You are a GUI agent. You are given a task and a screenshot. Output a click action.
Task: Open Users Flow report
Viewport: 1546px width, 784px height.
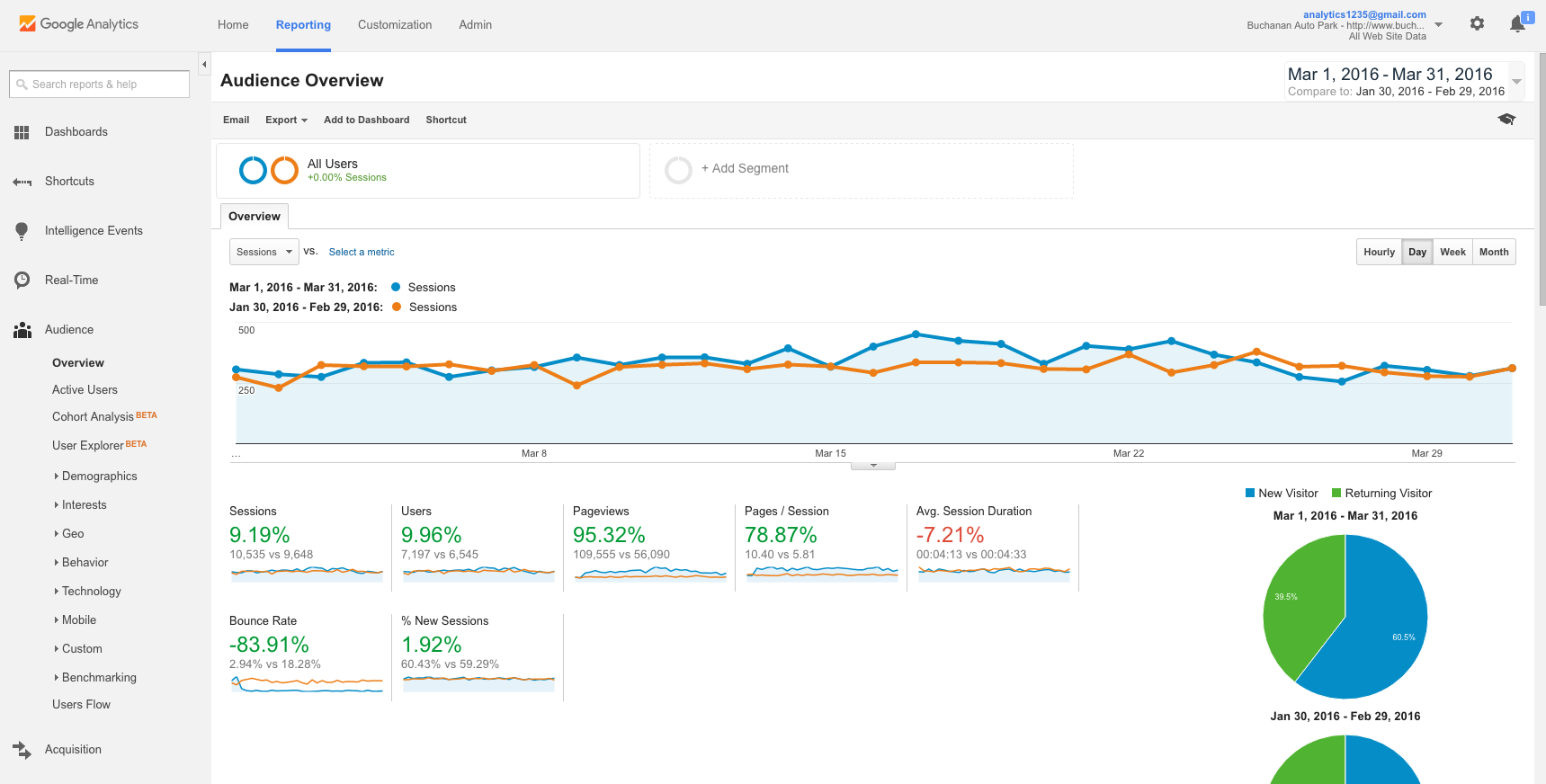click(81, 705)
